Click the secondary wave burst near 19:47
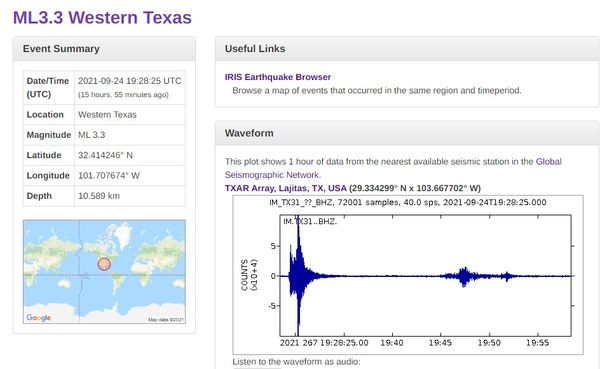The width and height of the screenshot is (600, 369). click(x=465, y=276)
